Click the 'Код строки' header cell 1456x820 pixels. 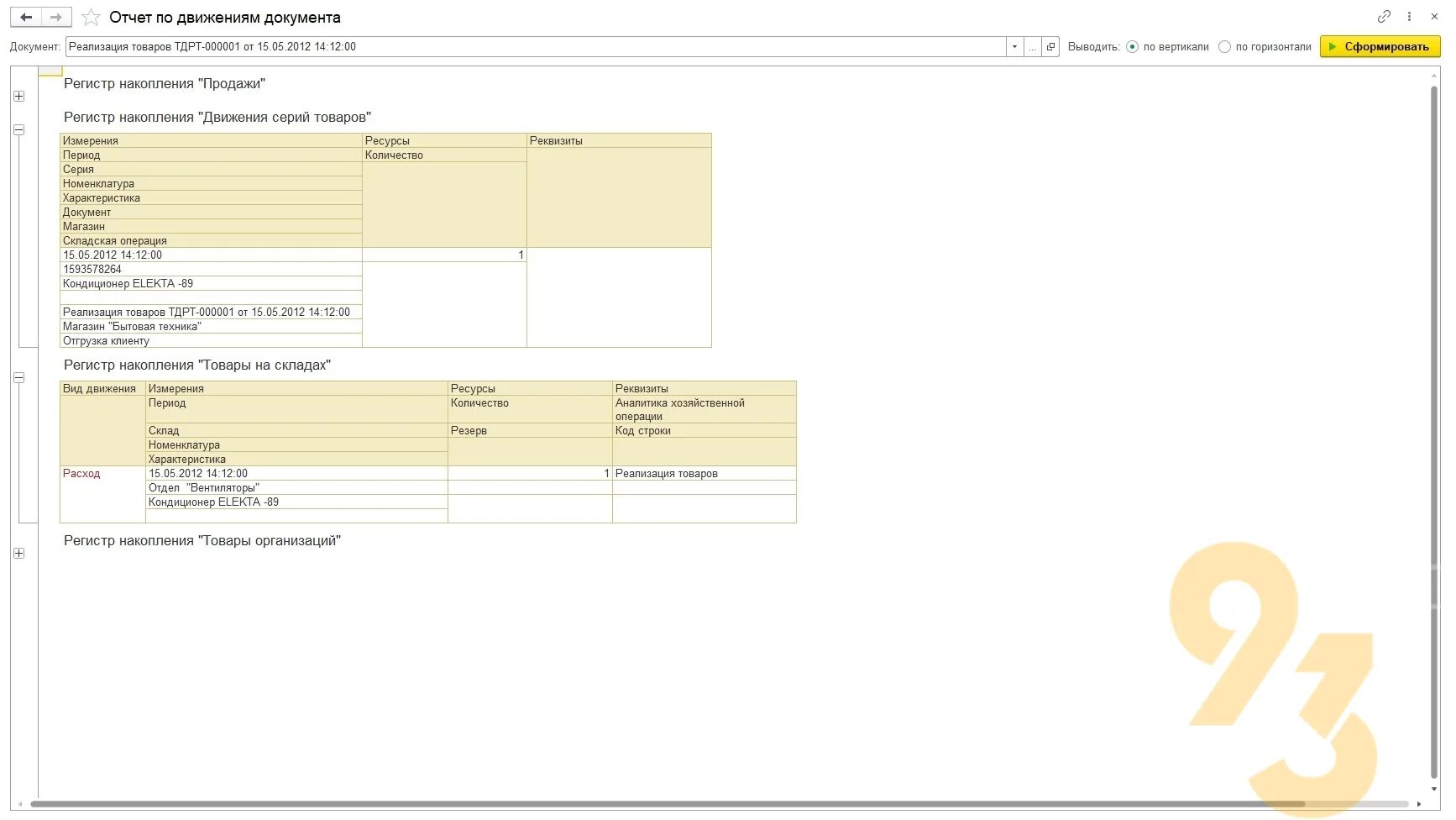click(x=704, y=431)
